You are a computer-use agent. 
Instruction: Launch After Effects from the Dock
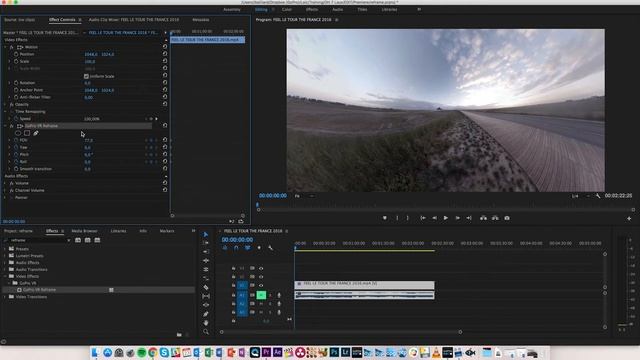[x=278, y=352]
